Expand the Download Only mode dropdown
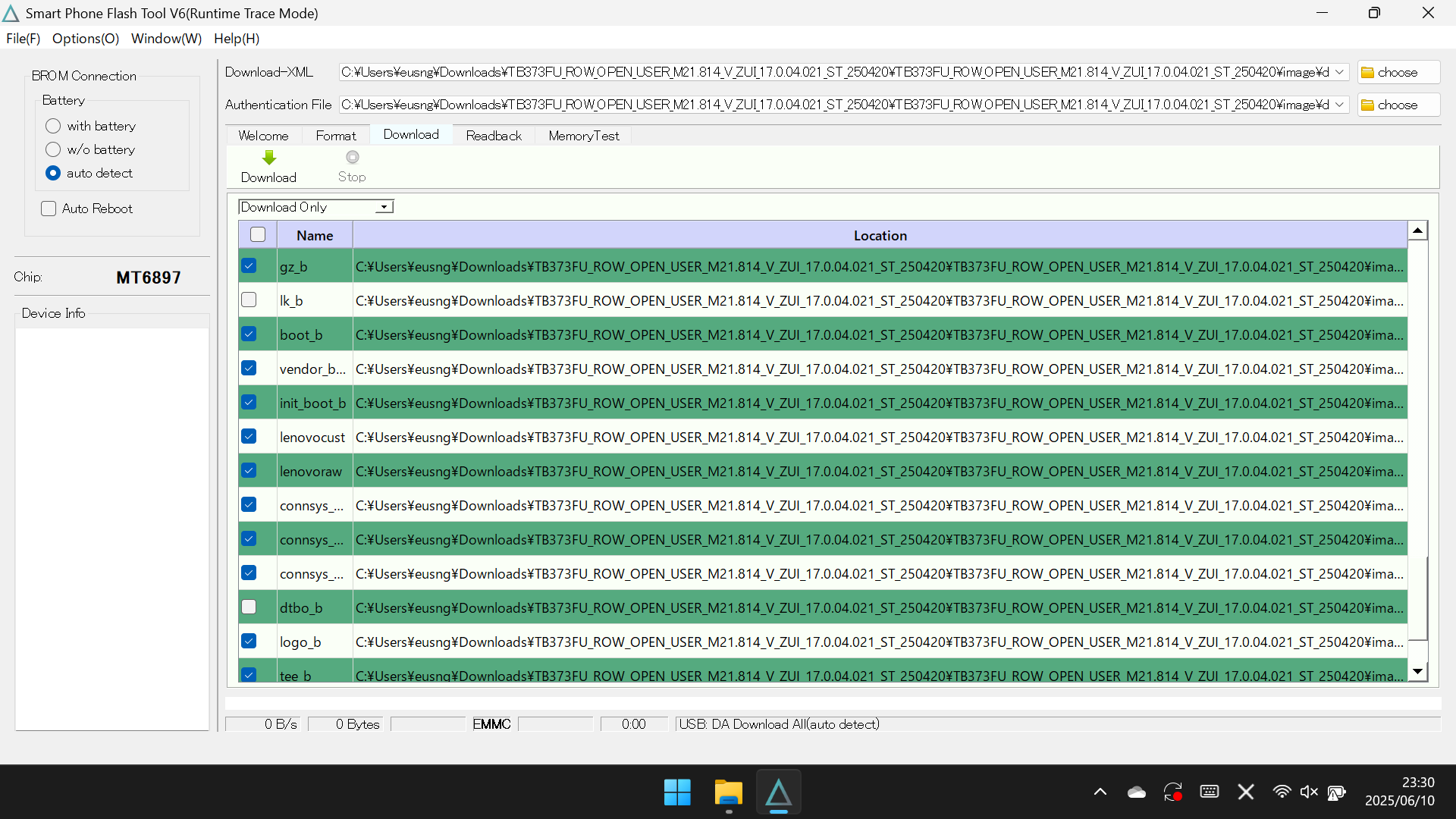 click(x=384, y=207)
